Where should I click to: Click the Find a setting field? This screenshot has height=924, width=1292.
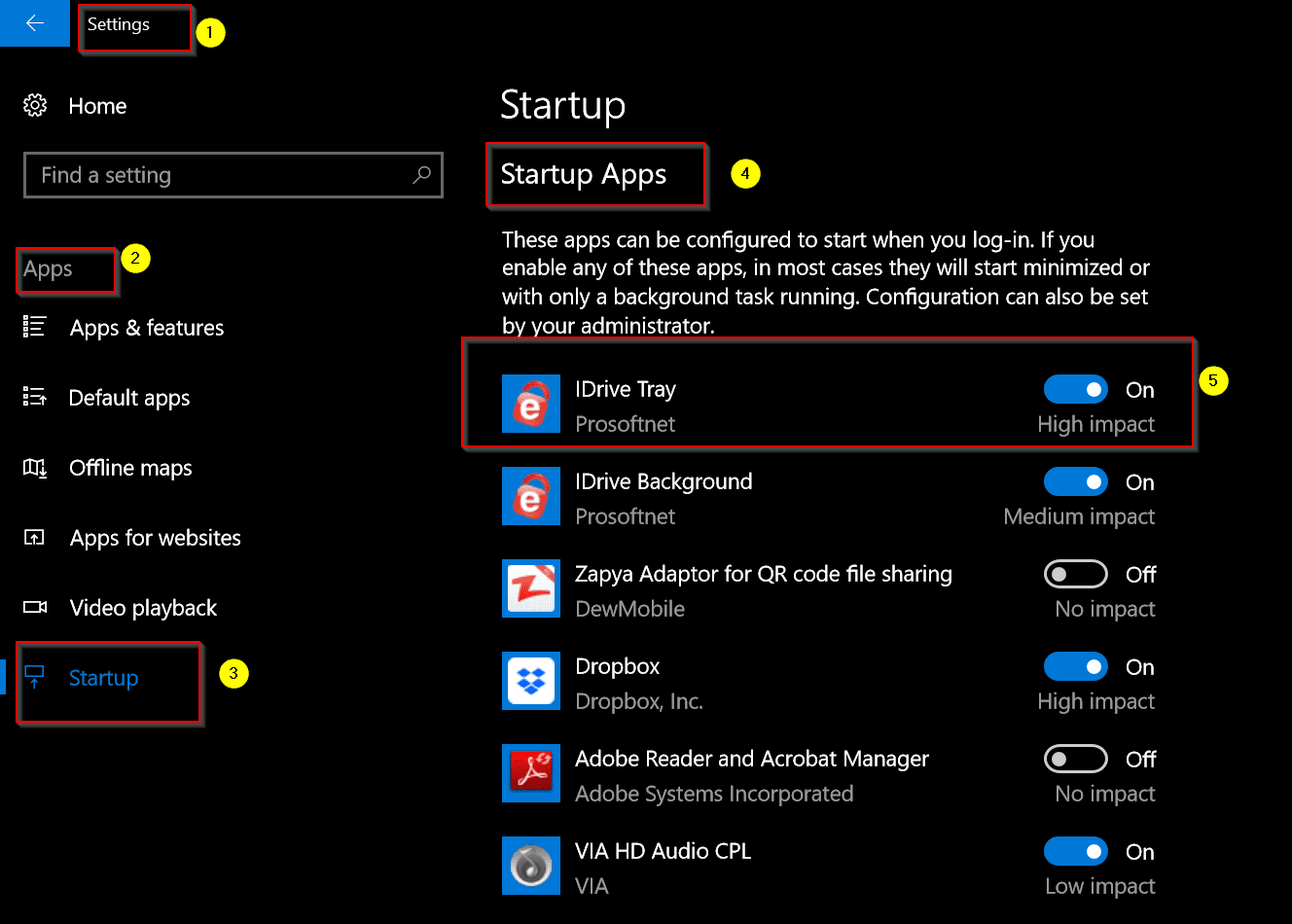pyautogui.click(x=219, y=175)
